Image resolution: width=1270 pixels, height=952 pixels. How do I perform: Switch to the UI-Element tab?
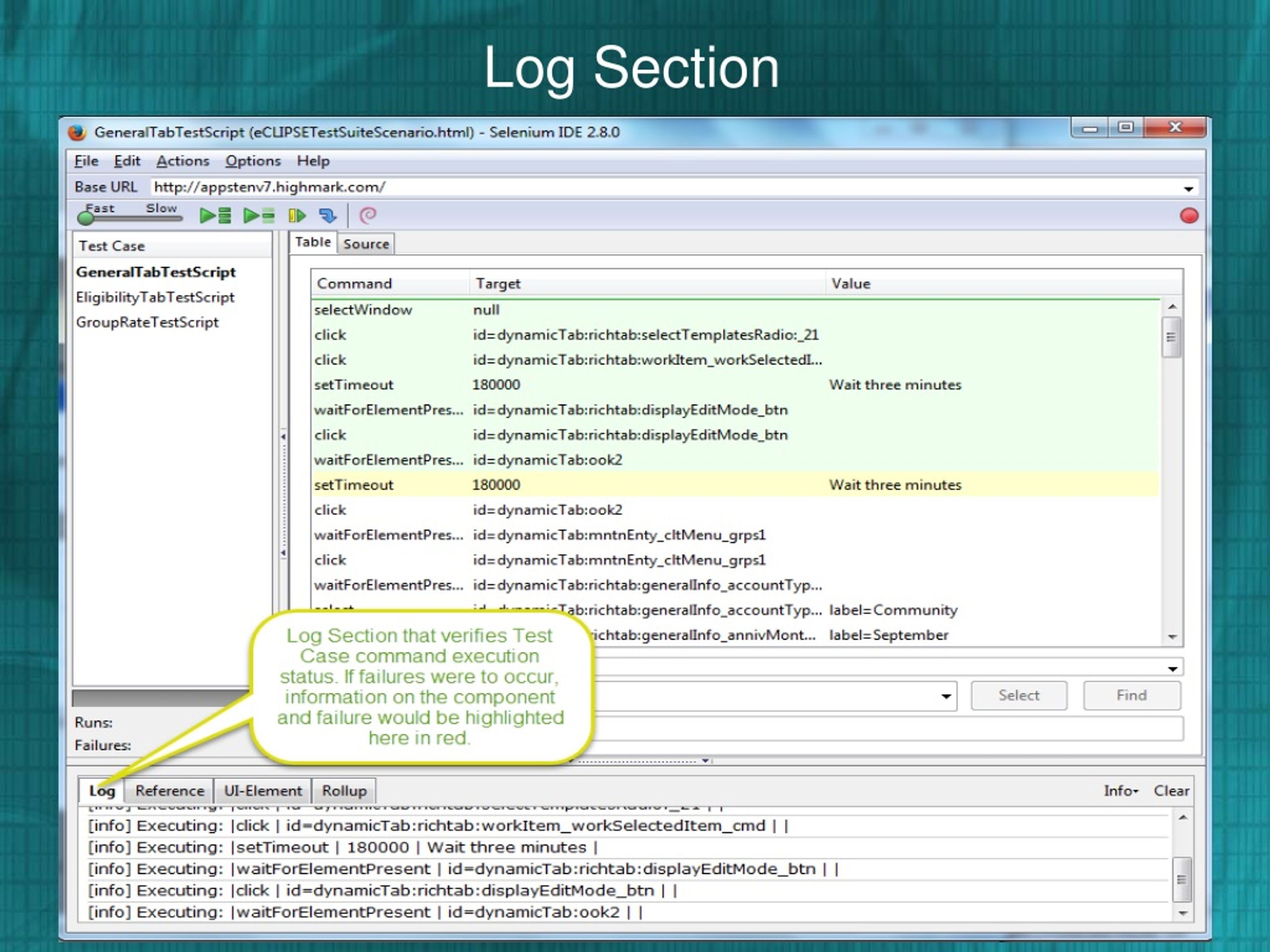(262, 791)
